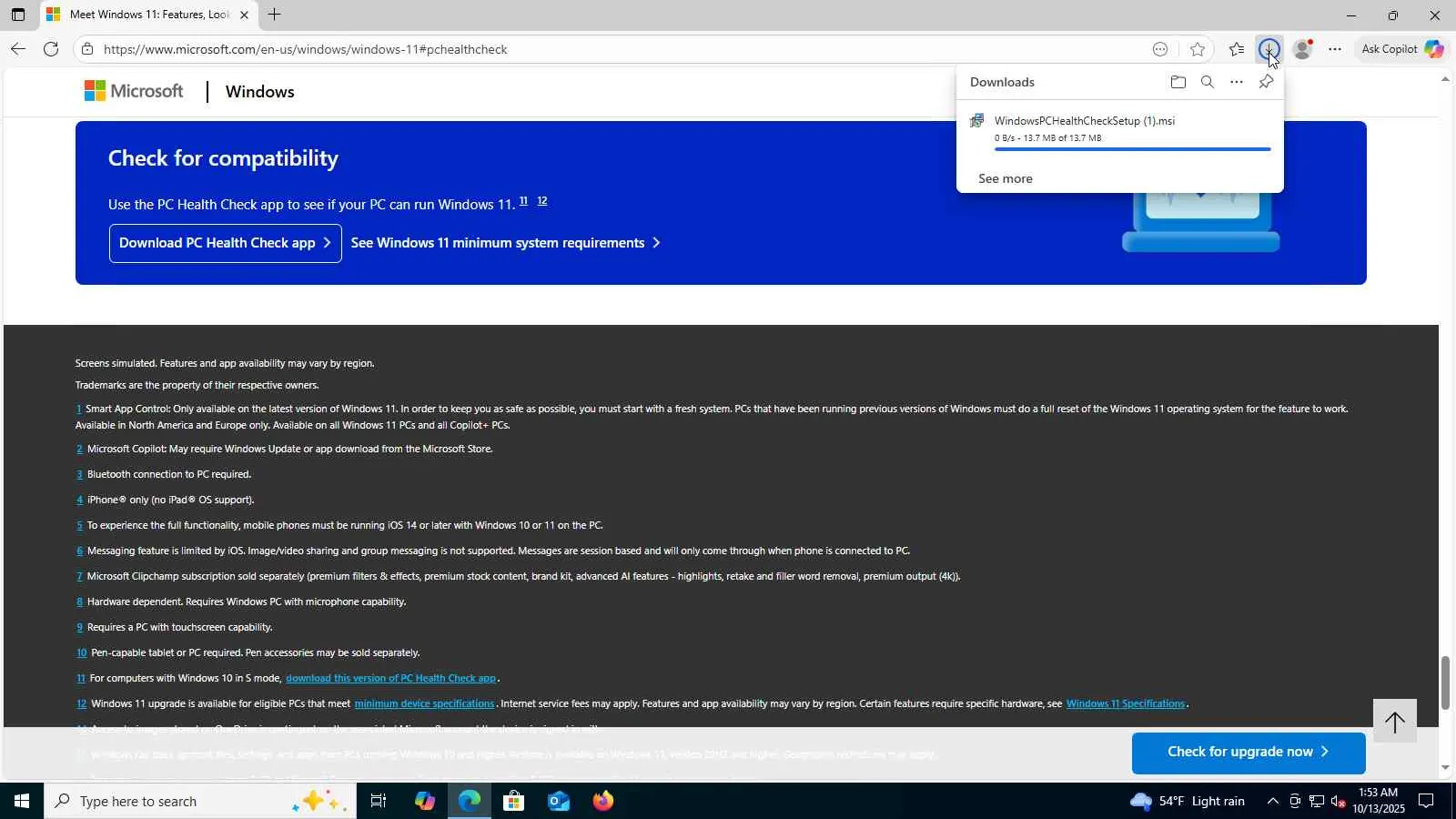
Task: Open Windows 11 Specifications link
Action: tap(1126, 703)
